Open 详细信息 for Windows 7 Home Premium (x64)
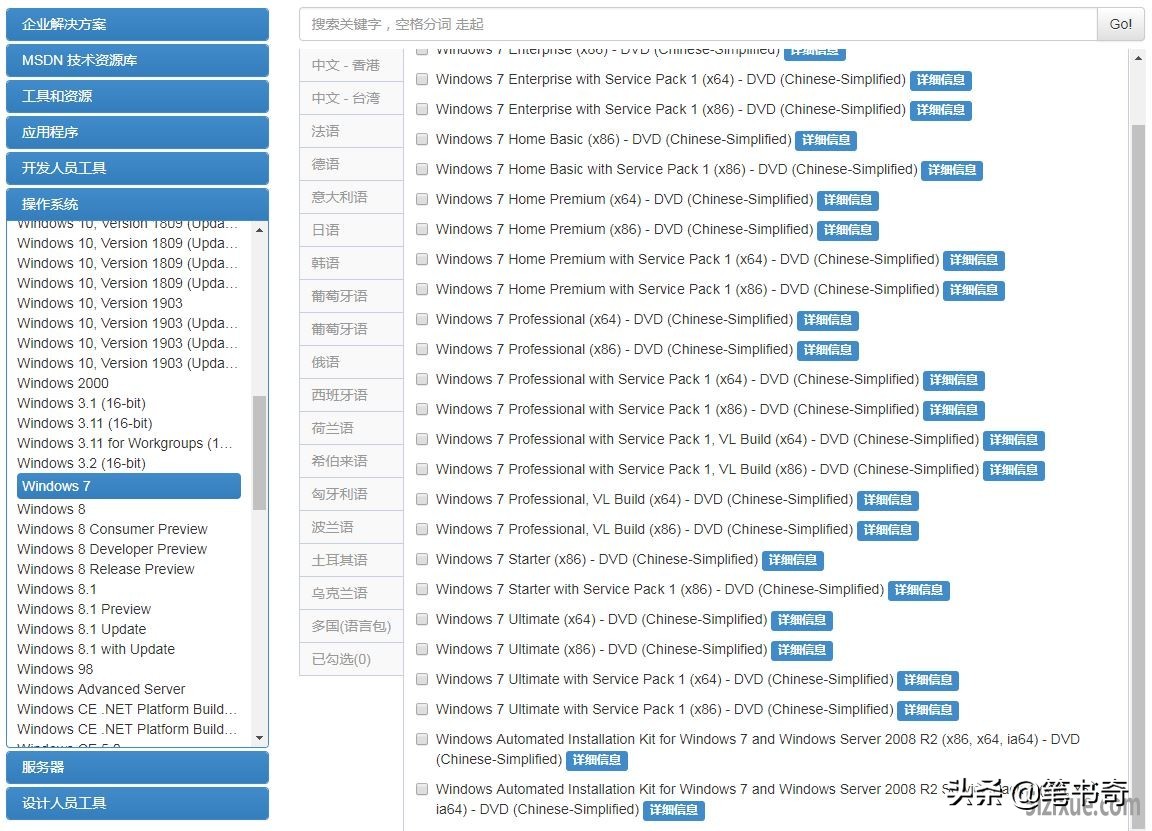This screenshot has width=1152, height=831. coord(847,199)
